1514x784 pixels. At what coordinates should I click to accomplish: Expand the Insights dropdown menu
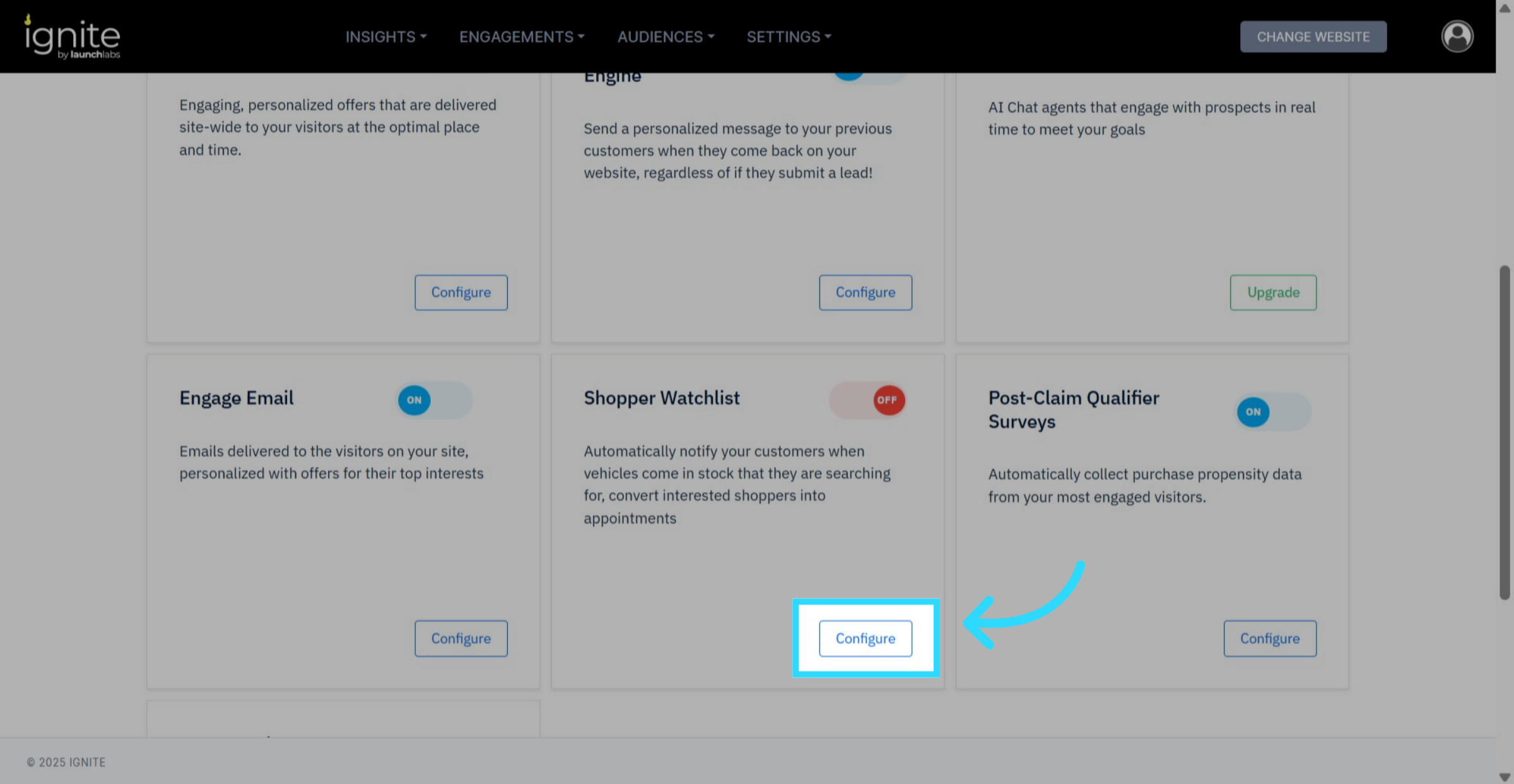tap(385, 37)
